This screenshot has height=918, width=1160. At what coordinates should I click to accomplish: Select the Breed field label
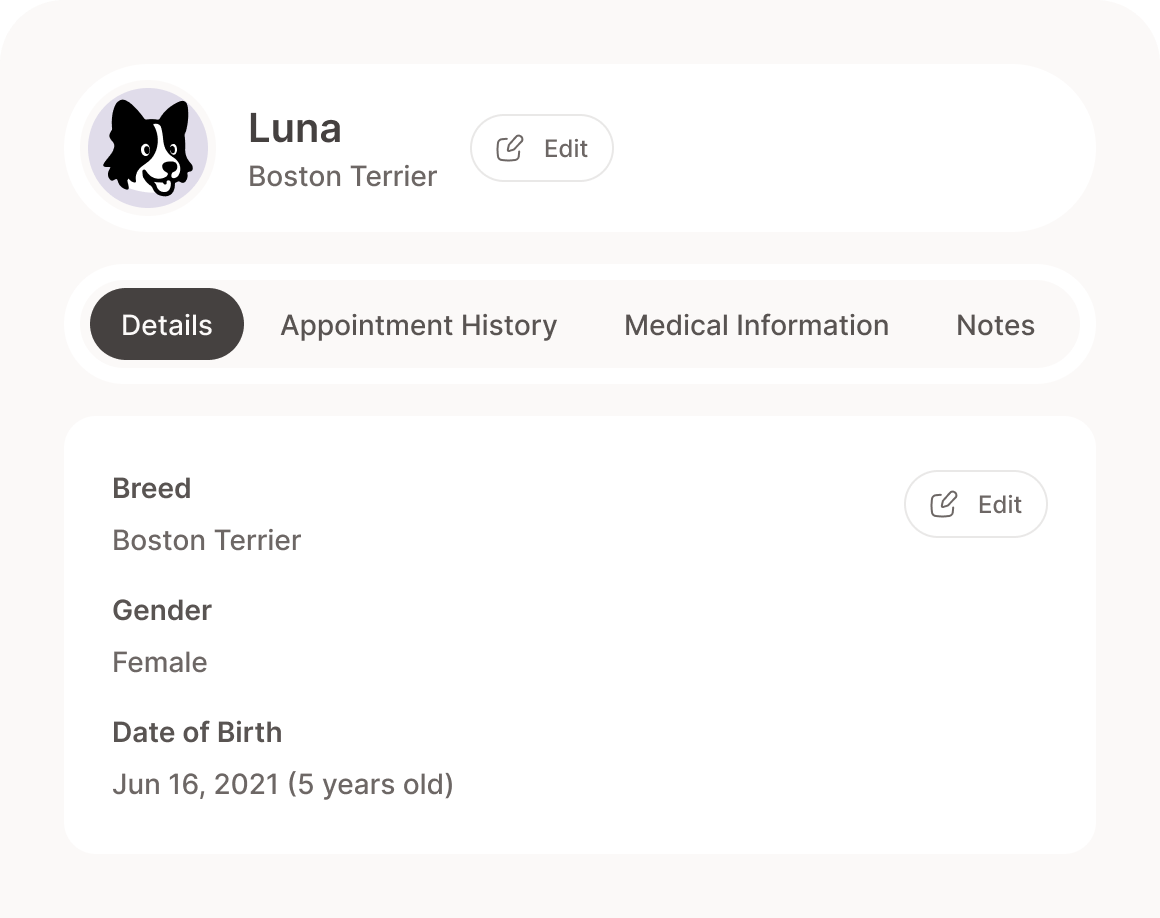(152, 488)
